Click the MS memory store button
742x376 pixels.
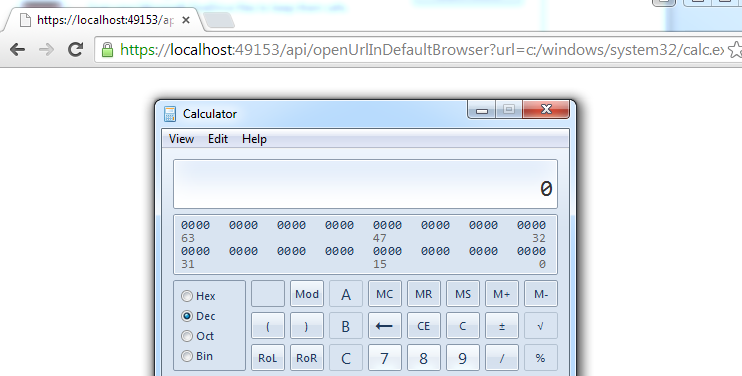pos(463,294)
